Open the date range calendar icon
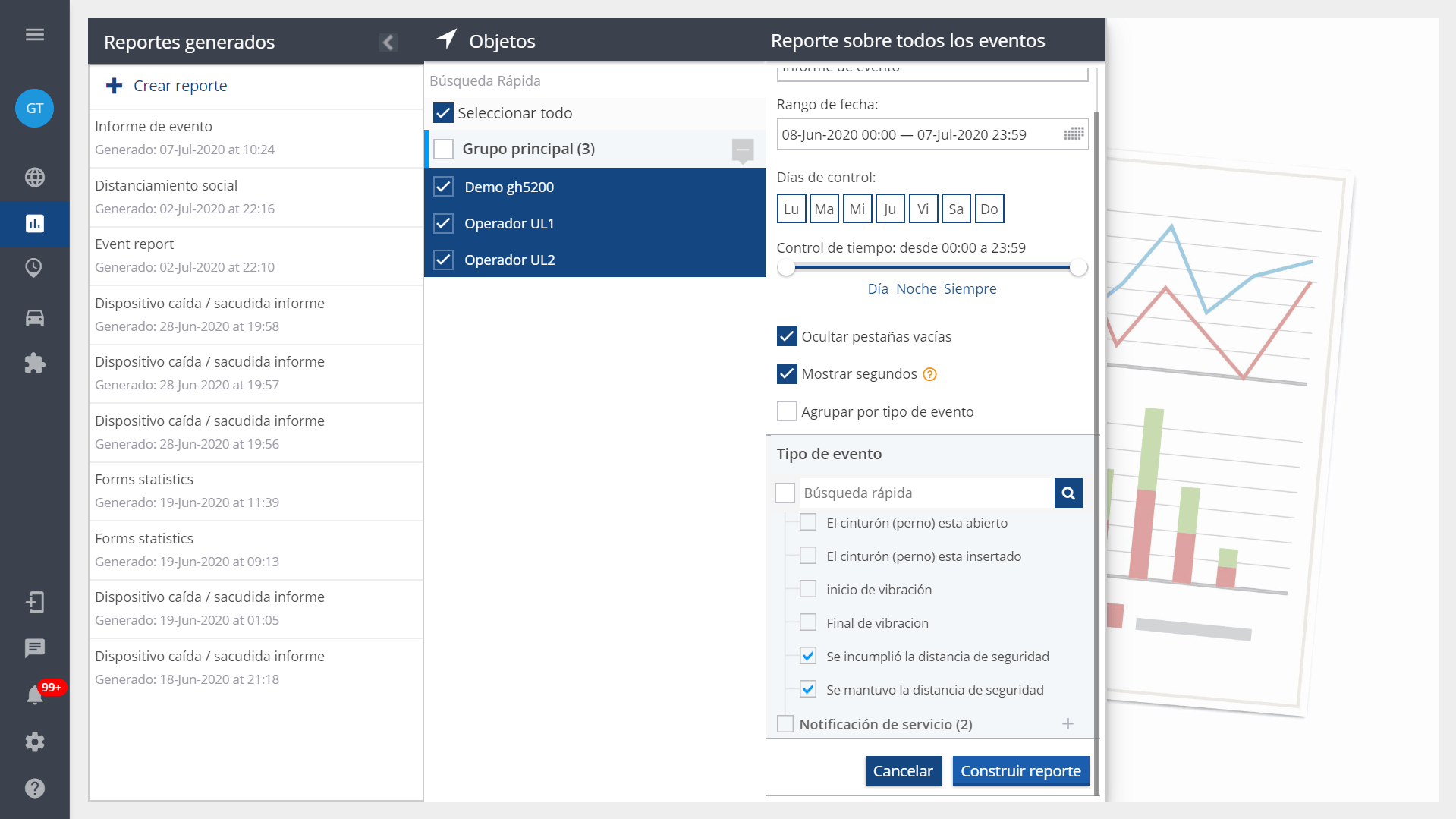The height and width of the screenshot is (819, 1456). point(1073,134)
